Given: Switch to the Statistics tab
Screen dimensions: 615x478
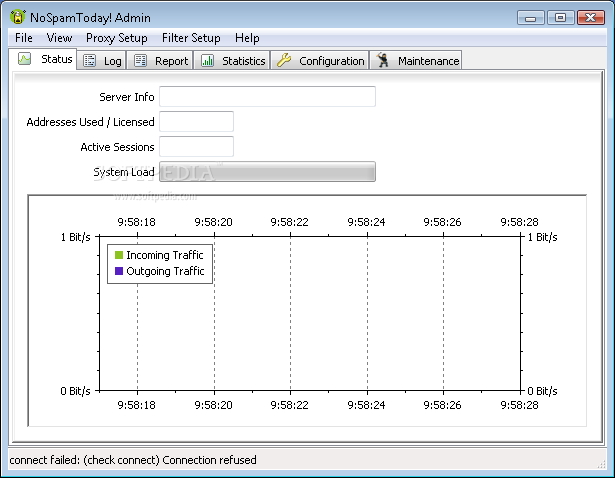Looking at the screenshot, I should point(232,60).
